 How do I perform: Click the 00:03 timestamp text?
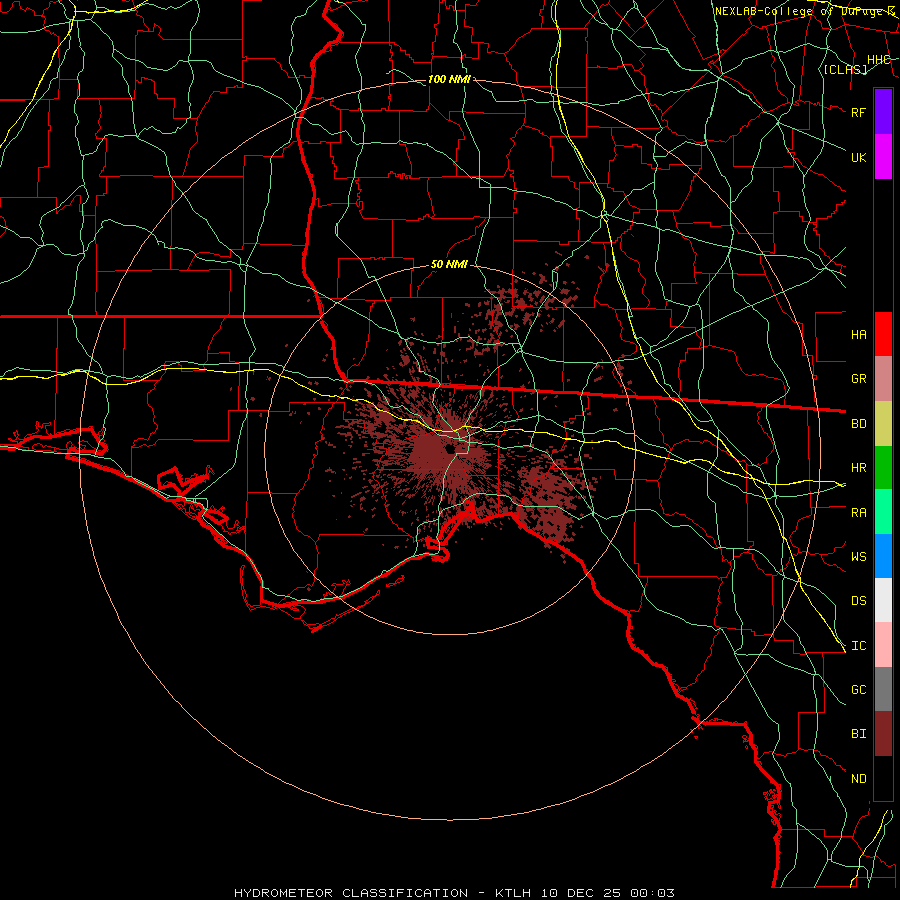tap(652, 893)
